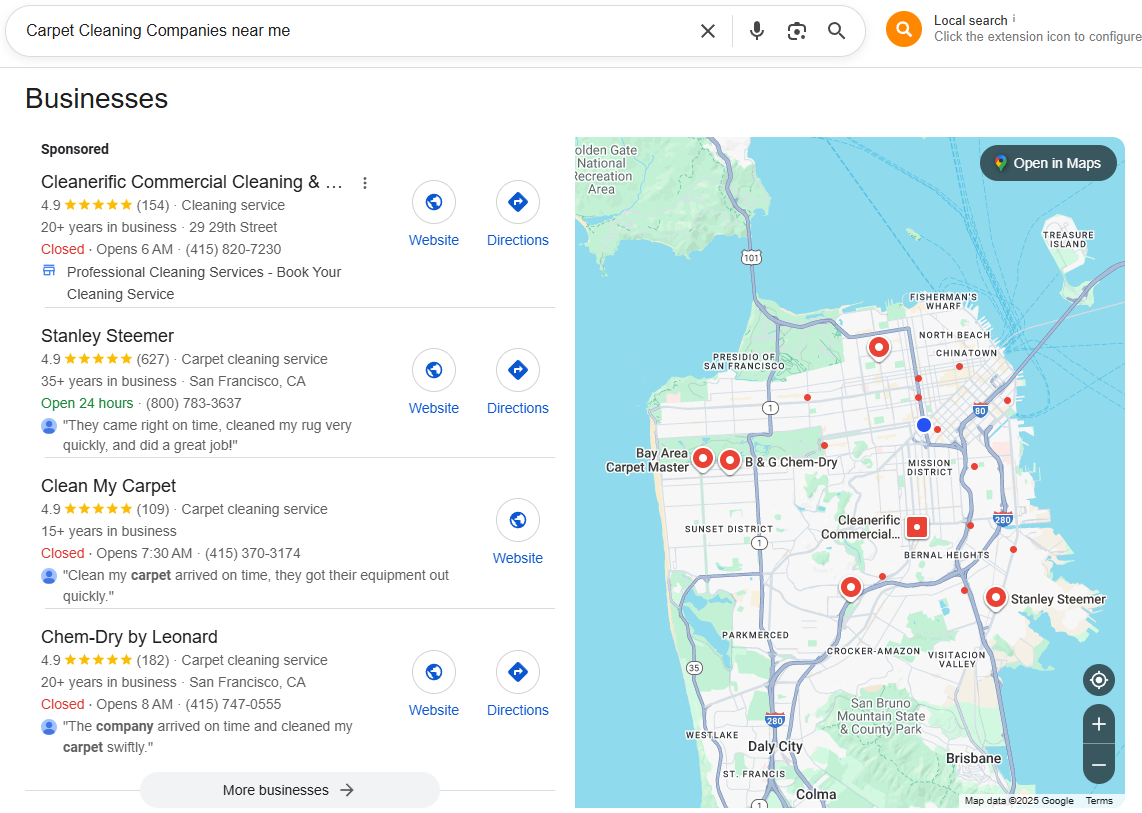Visit Clean My Carpet website icon

tap(517, 520)
